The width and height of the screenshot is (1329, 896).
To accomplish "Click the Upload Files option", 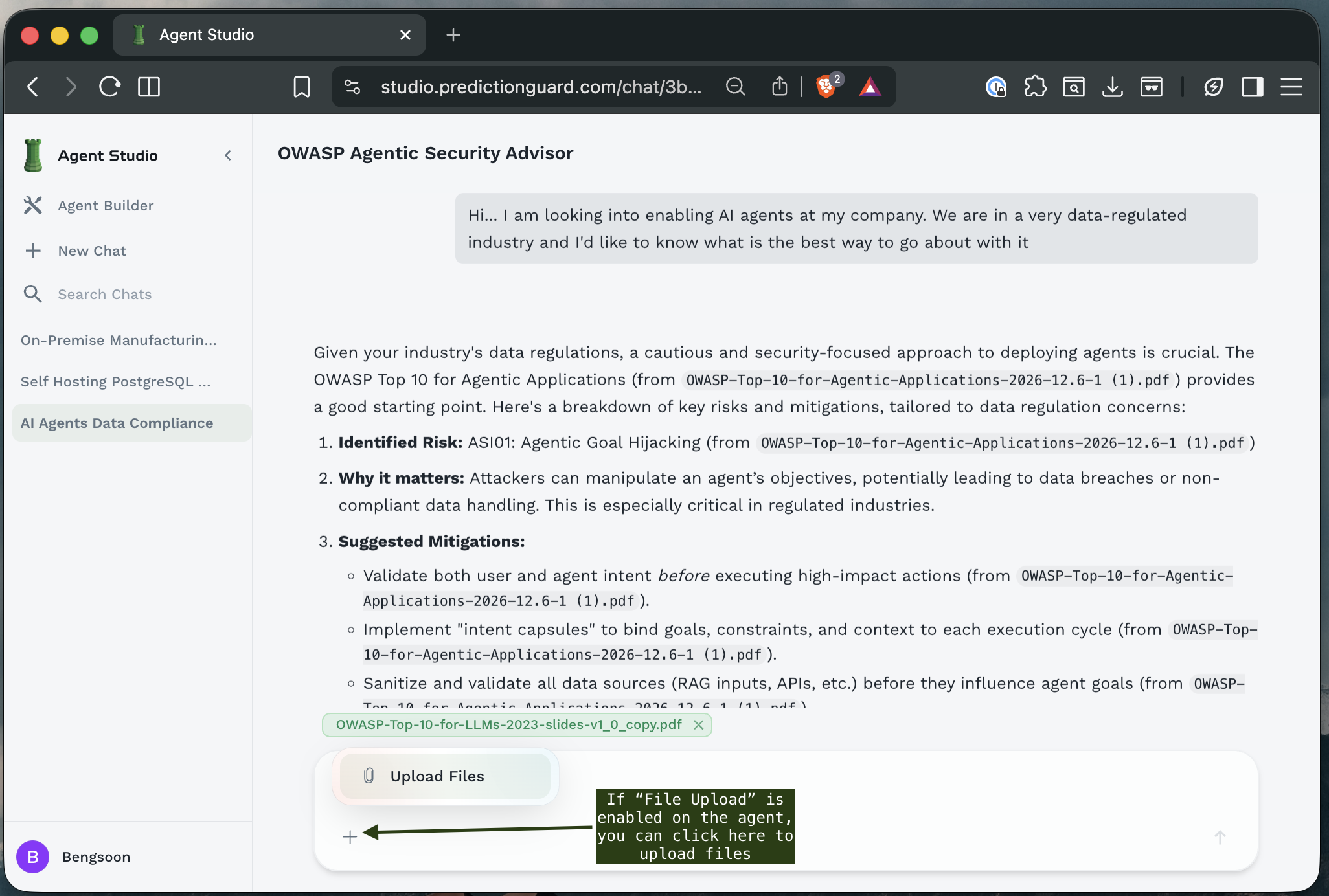I will [x=437, y=776].
